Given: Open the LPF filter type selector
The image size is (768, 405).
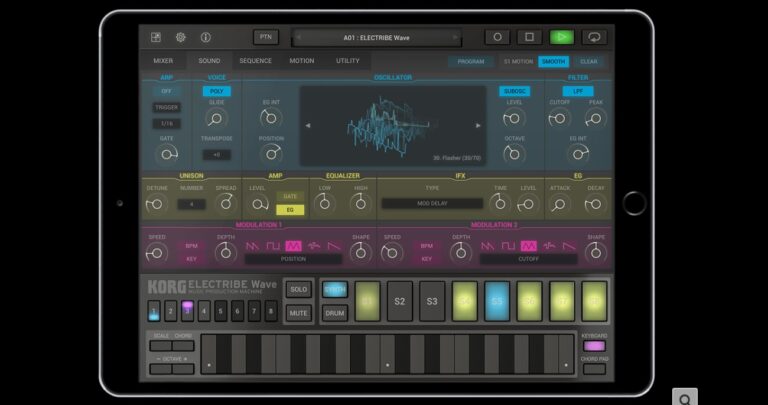Looking at the screenshot, I should [x=578, y=91].
